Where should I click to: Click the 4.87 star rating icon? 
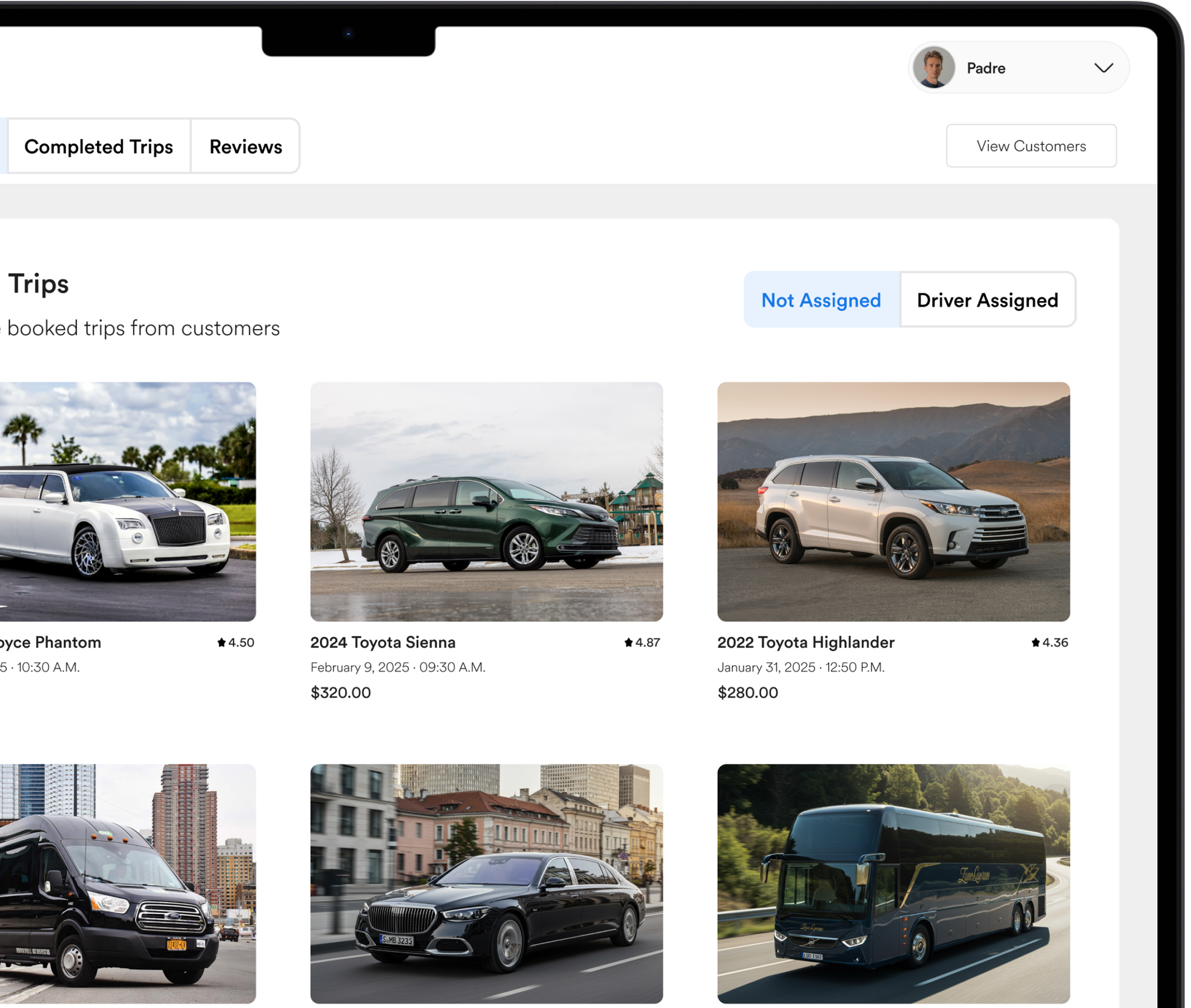click(628, 642)
